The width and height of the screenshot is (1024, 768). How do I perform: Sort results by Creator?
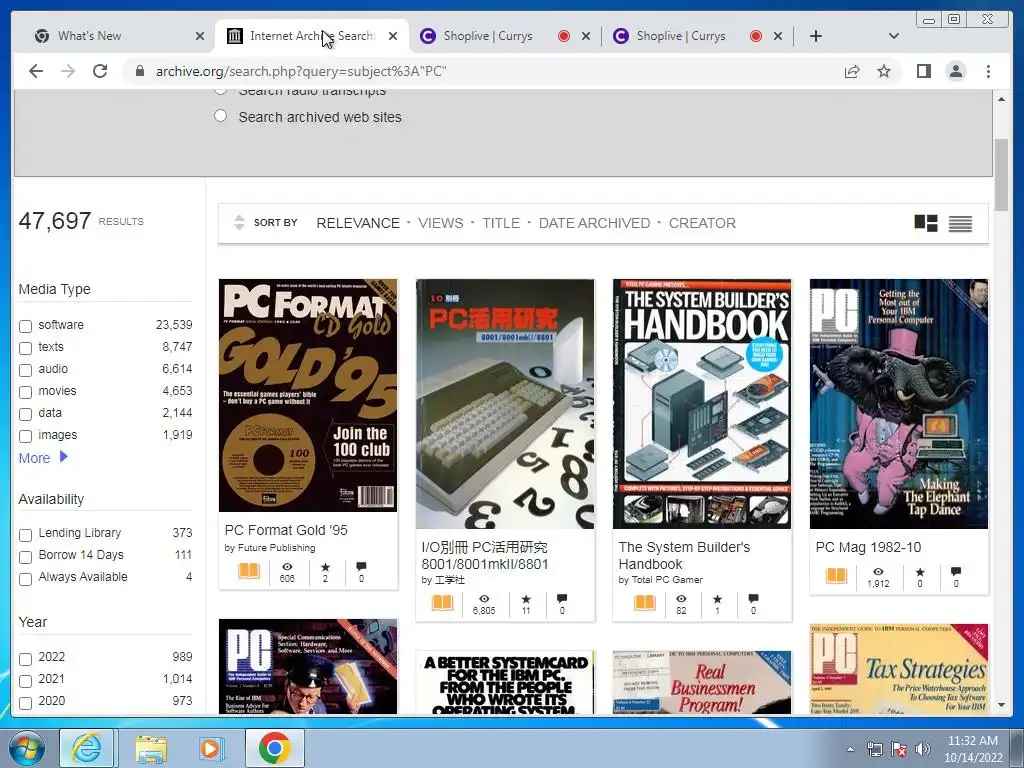point(702,223)
